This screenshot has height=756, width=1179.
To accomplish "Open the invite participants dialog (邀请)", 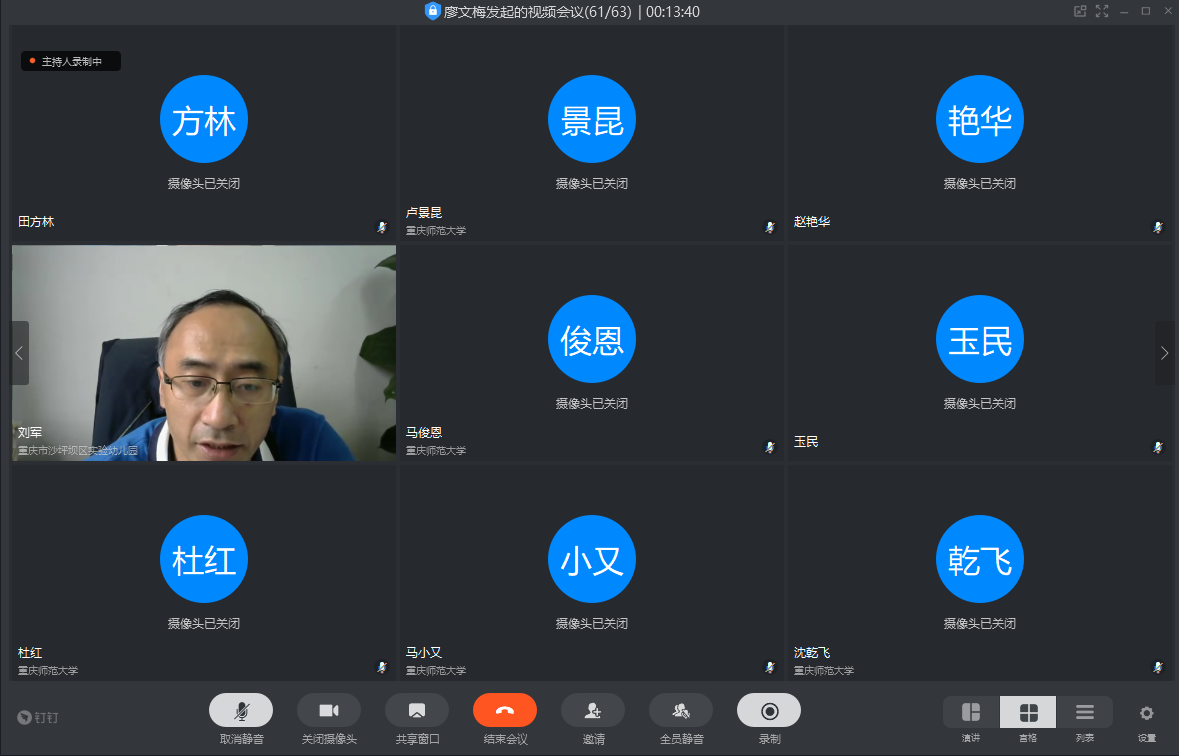I will [592, 710].
